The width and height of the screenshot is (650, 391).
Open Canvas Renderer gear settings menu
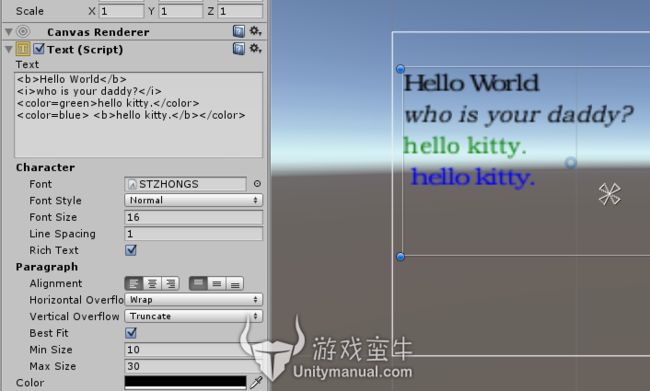pos(255,31)
